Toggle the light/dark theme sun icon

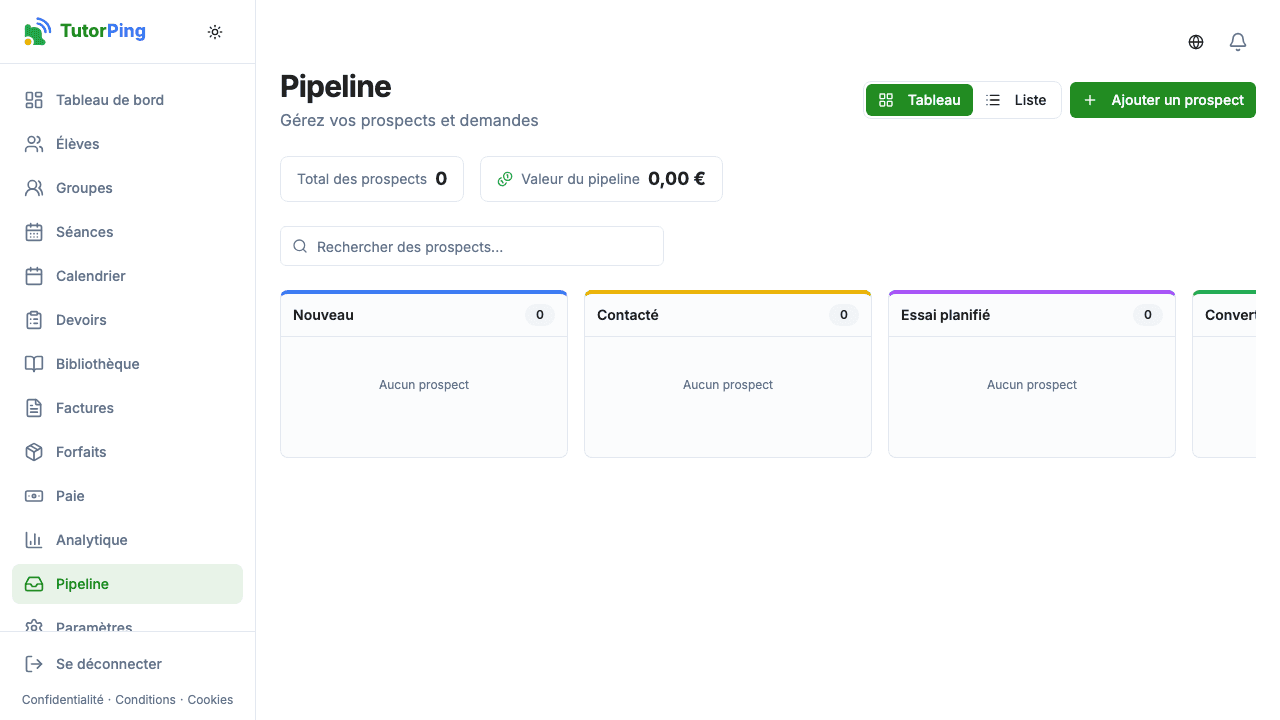coord(215,32)
